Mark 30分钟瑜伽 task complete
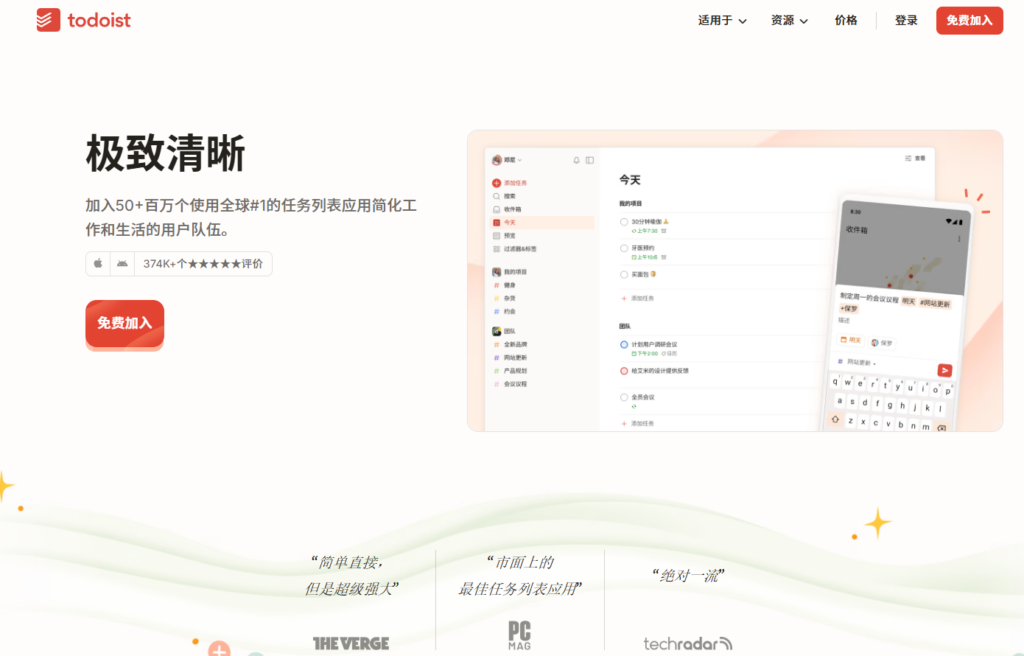Screen dimensions: 1024x656 (x=624, y=219)
